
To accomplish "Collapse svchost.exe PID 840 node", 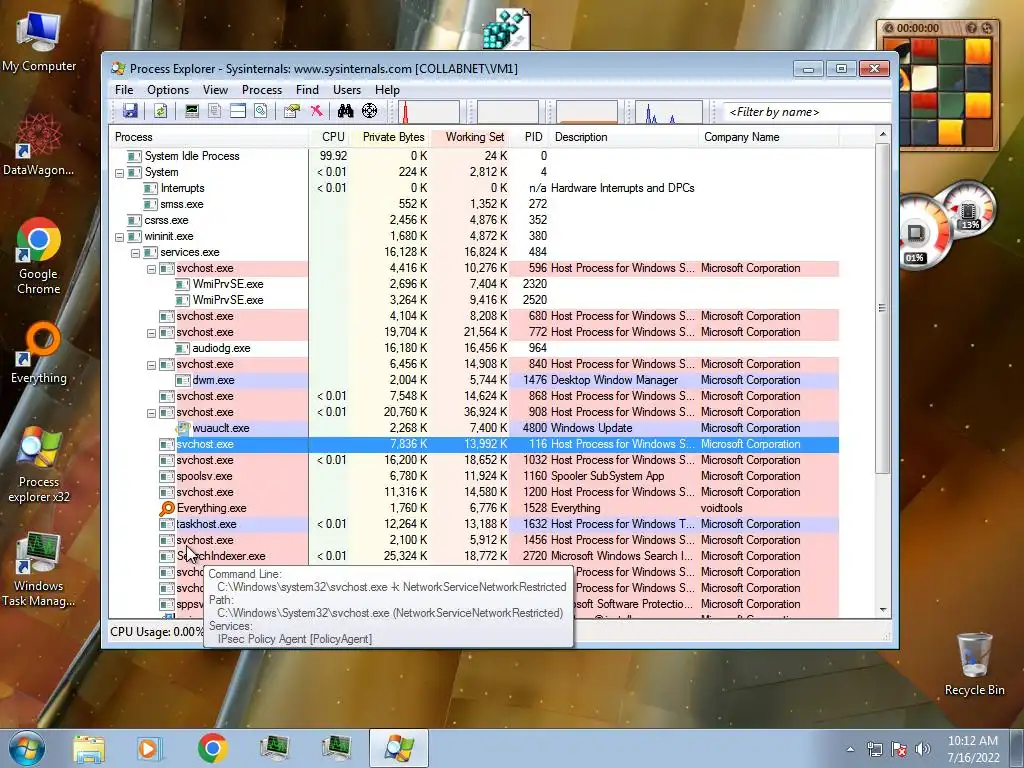I will [x=152, y=365].
